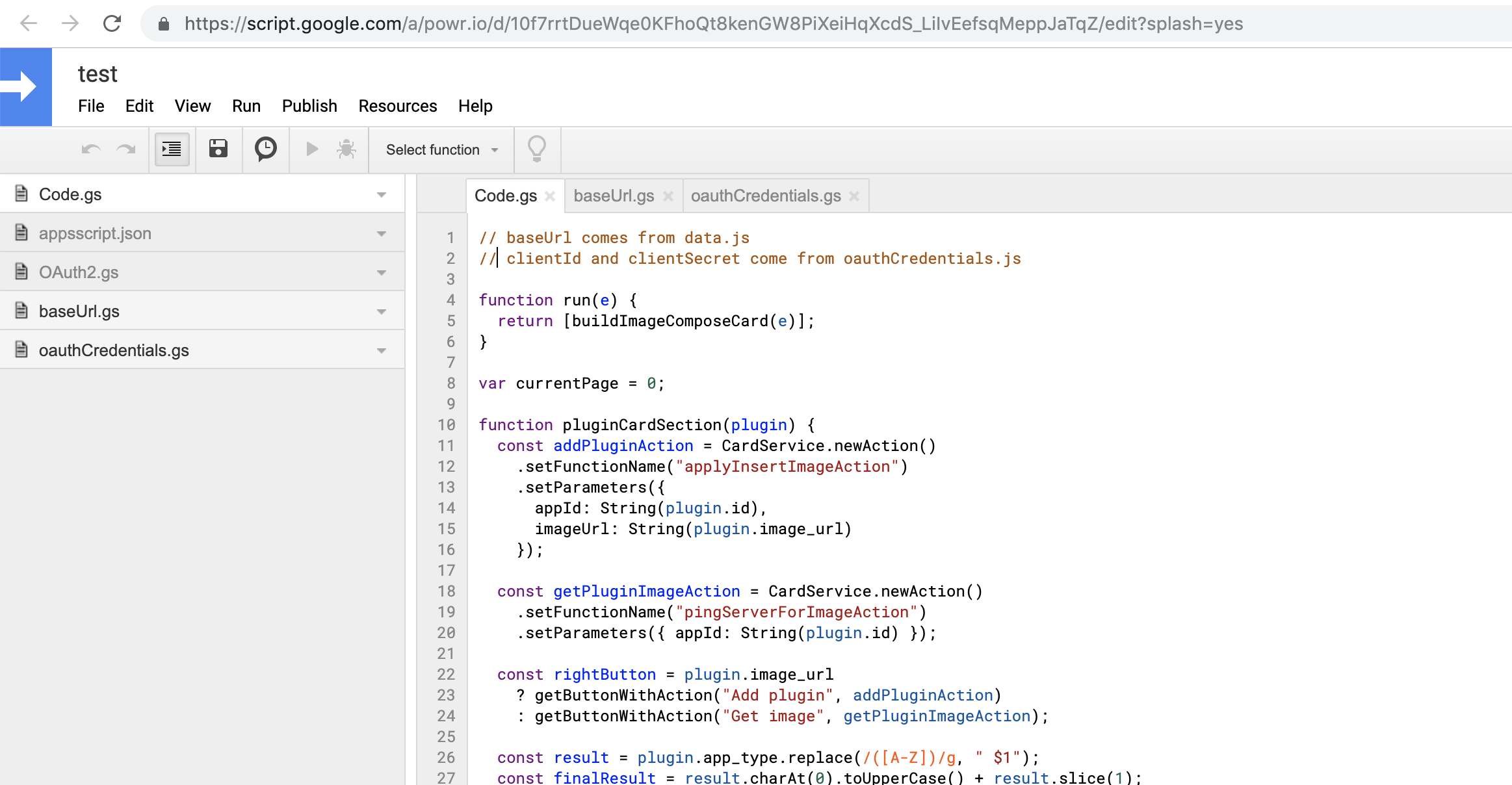Viewport: 1512px width, 785px height.
Task: Open the Resources menu
Action: (397, 106)
